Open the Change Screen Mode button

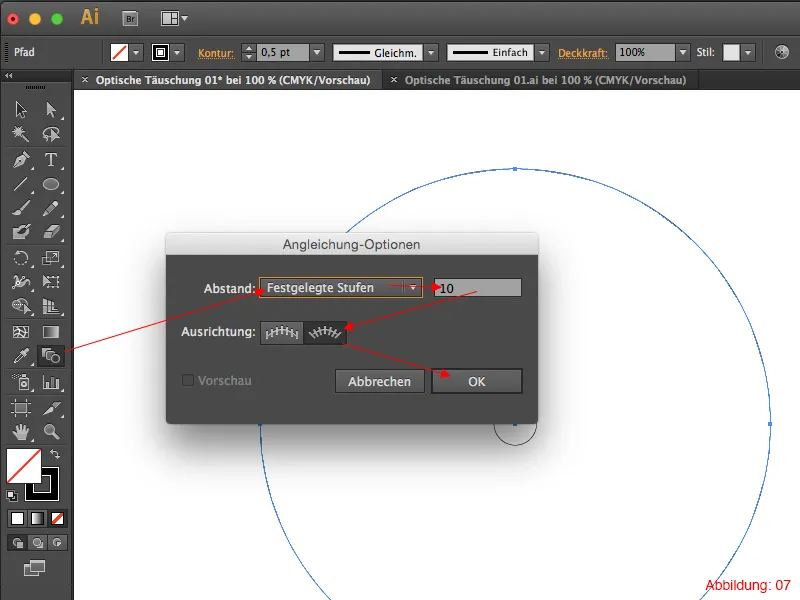[x=34, y=568]
